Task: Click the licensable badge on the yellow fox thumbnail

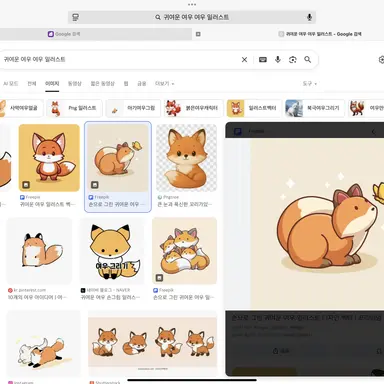Action: 26,184
